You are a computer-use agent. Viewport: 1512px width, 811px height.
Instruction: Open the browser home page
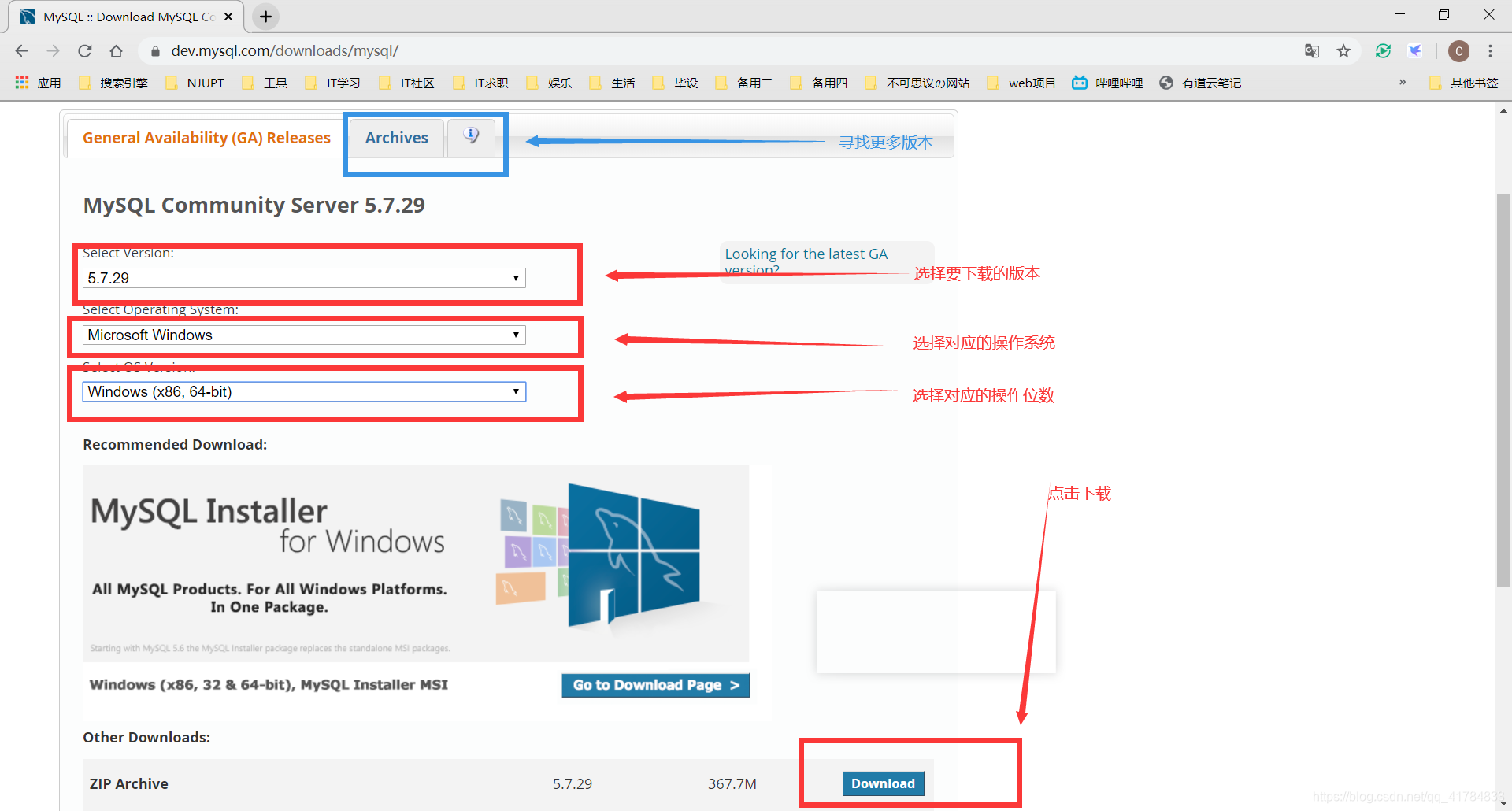116,51
